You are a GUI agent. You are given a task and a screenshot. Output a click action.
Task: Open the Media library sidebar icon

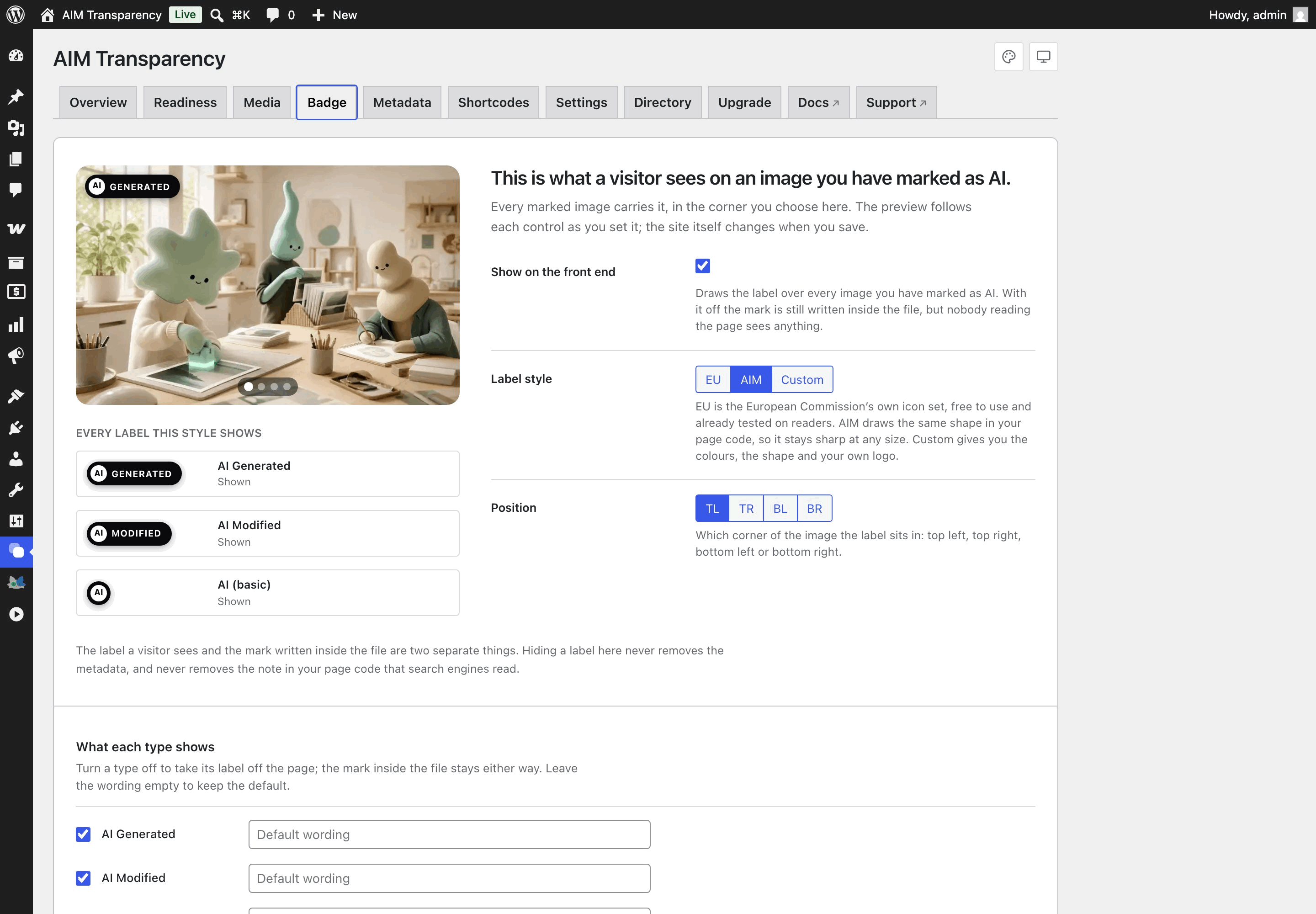(16, 128)
